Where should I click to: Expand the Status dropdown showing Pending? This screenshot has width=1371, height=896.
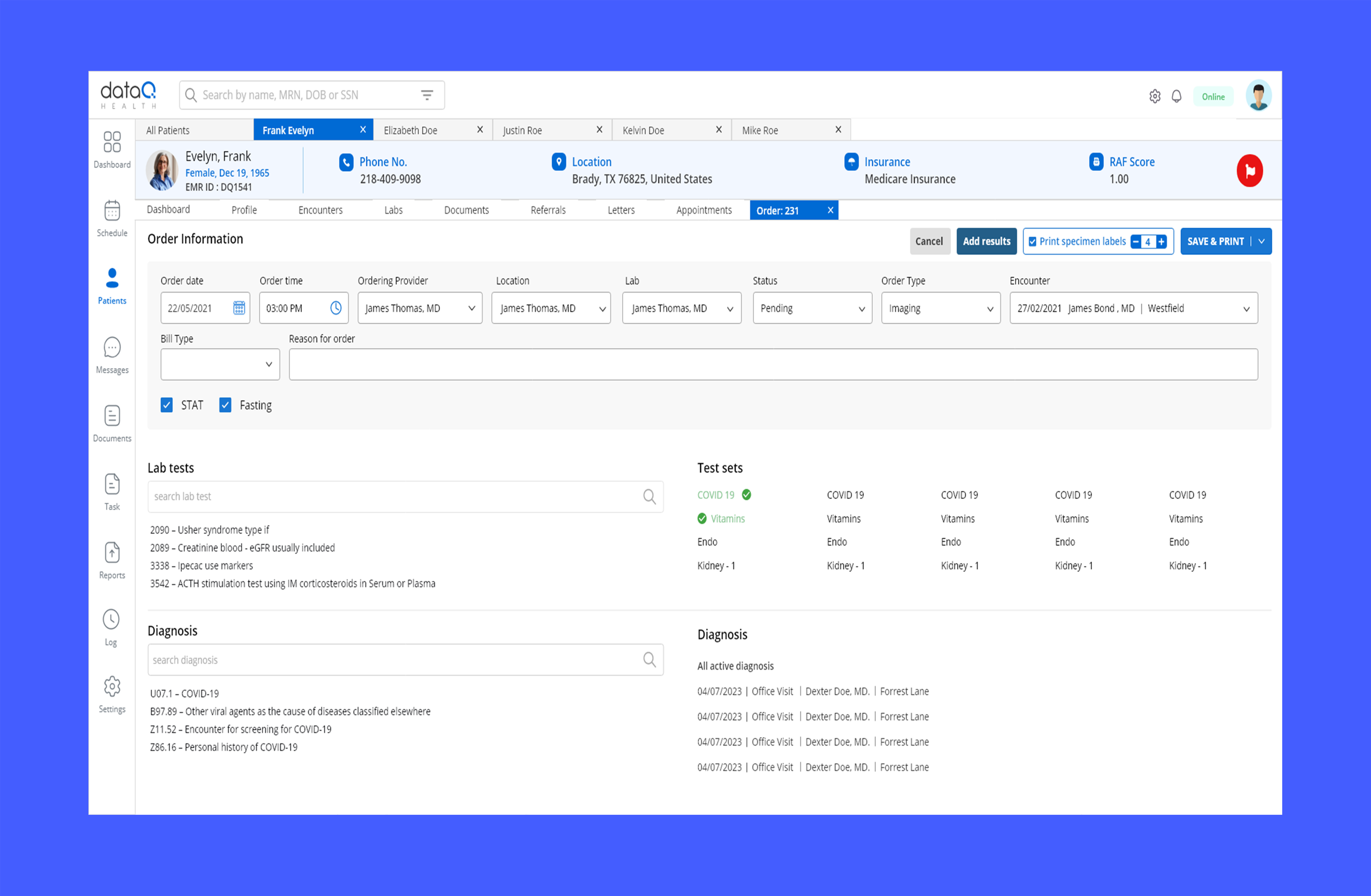tap(812, 308)
